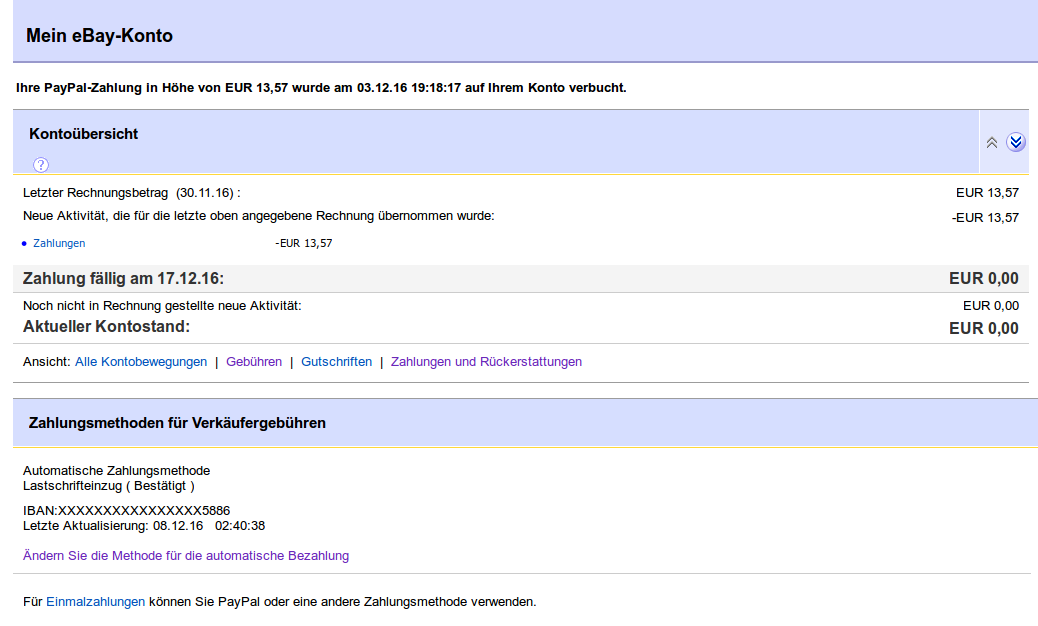Click the Zahlung fällig am 17.12.16 row
The image size is (1038, 626).
[123, 278]
